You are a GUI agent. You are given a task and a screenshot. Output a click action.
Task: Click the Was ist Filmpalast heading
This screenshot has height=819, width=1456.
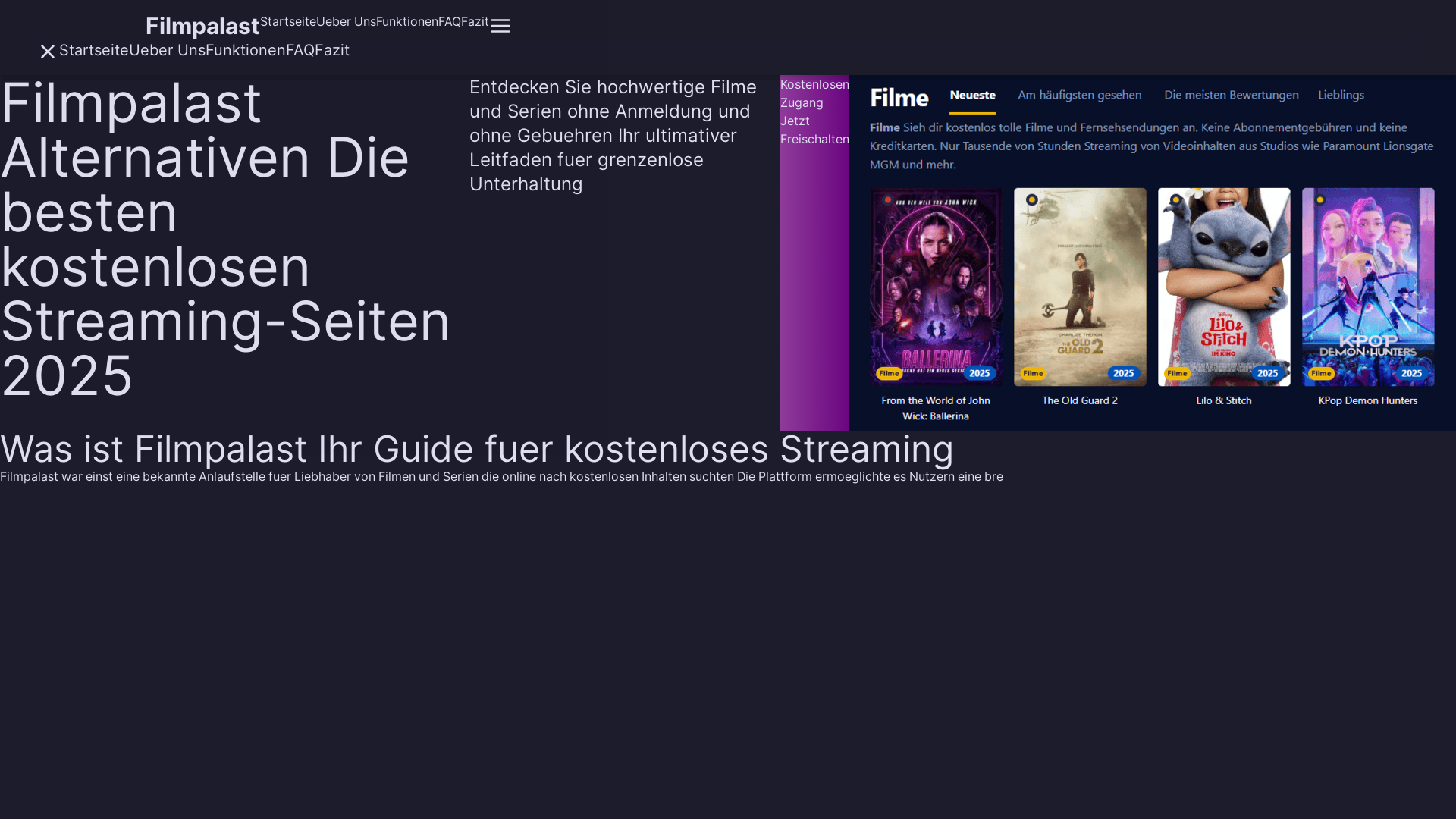(x=477, y=449)
